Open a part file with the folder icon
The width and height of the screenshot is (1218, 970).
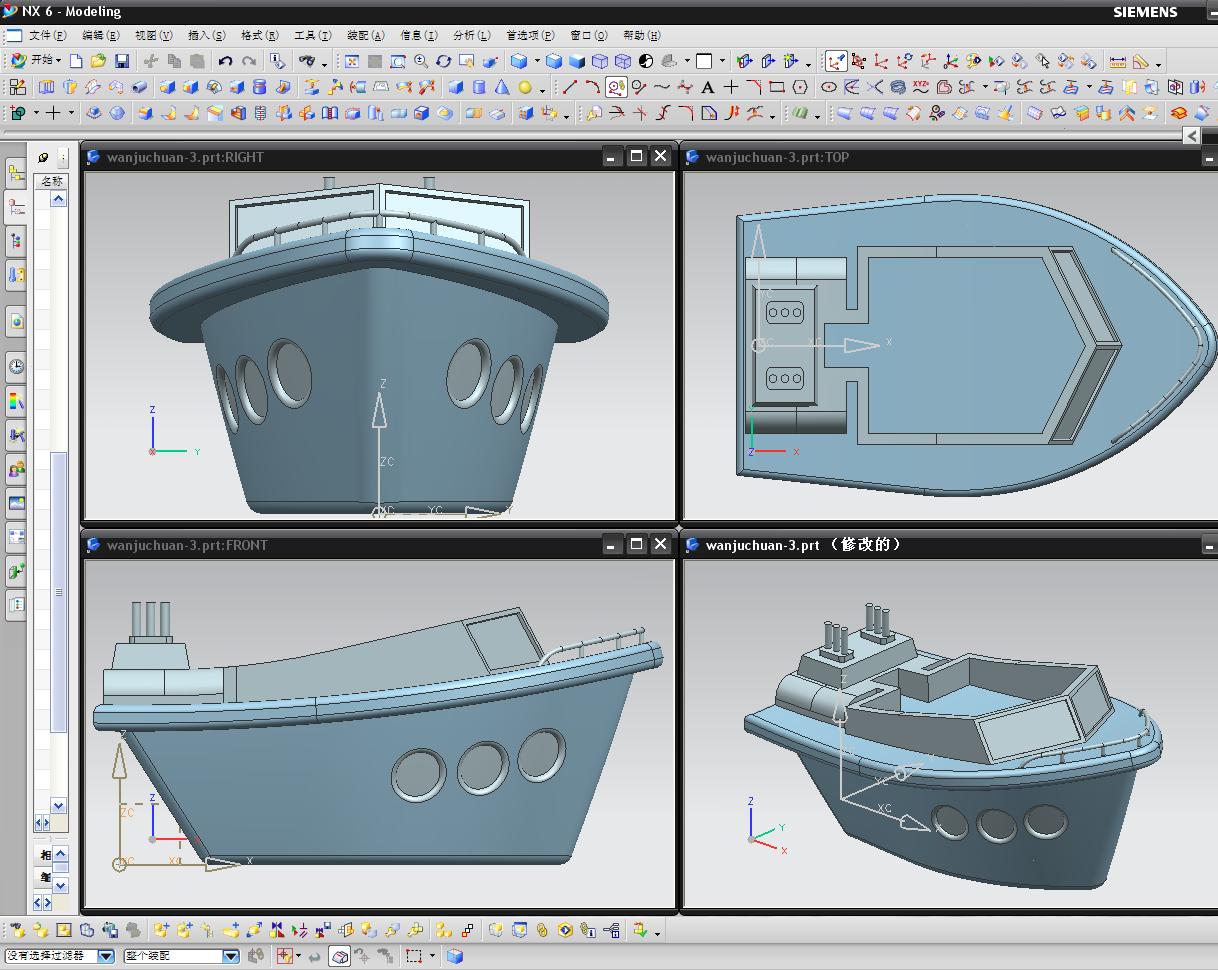click(x=98, y=61)
